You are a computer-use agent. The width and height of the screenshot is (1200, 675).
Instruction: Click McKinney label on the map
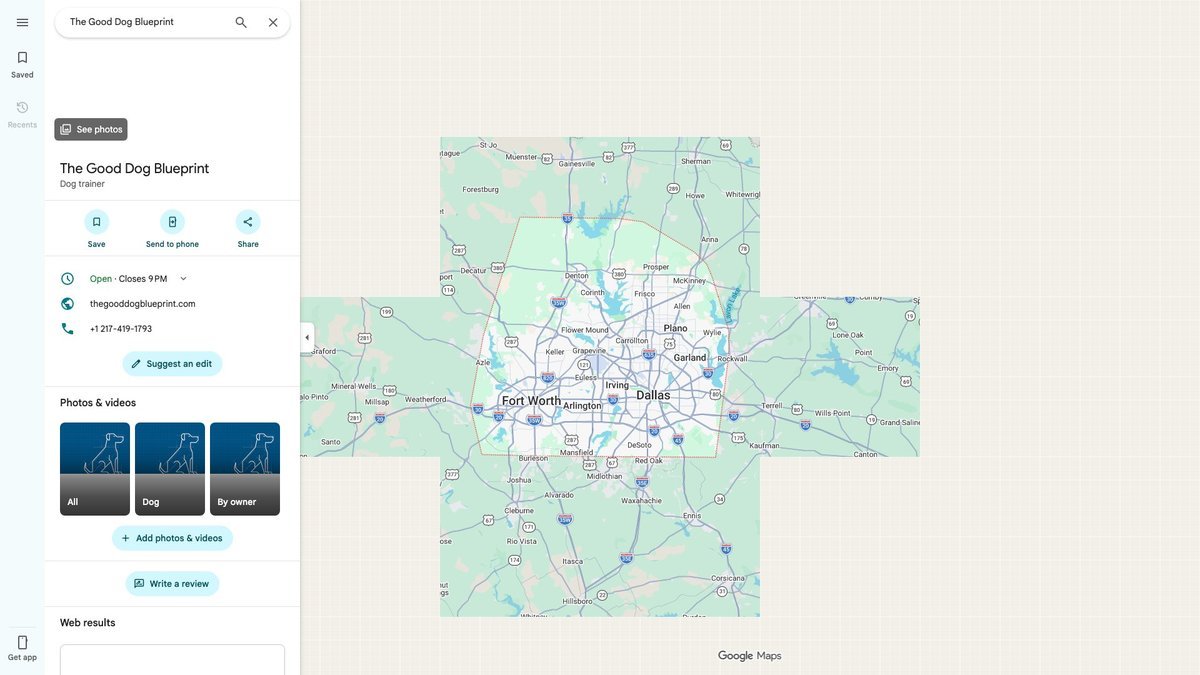coord(690,281)
